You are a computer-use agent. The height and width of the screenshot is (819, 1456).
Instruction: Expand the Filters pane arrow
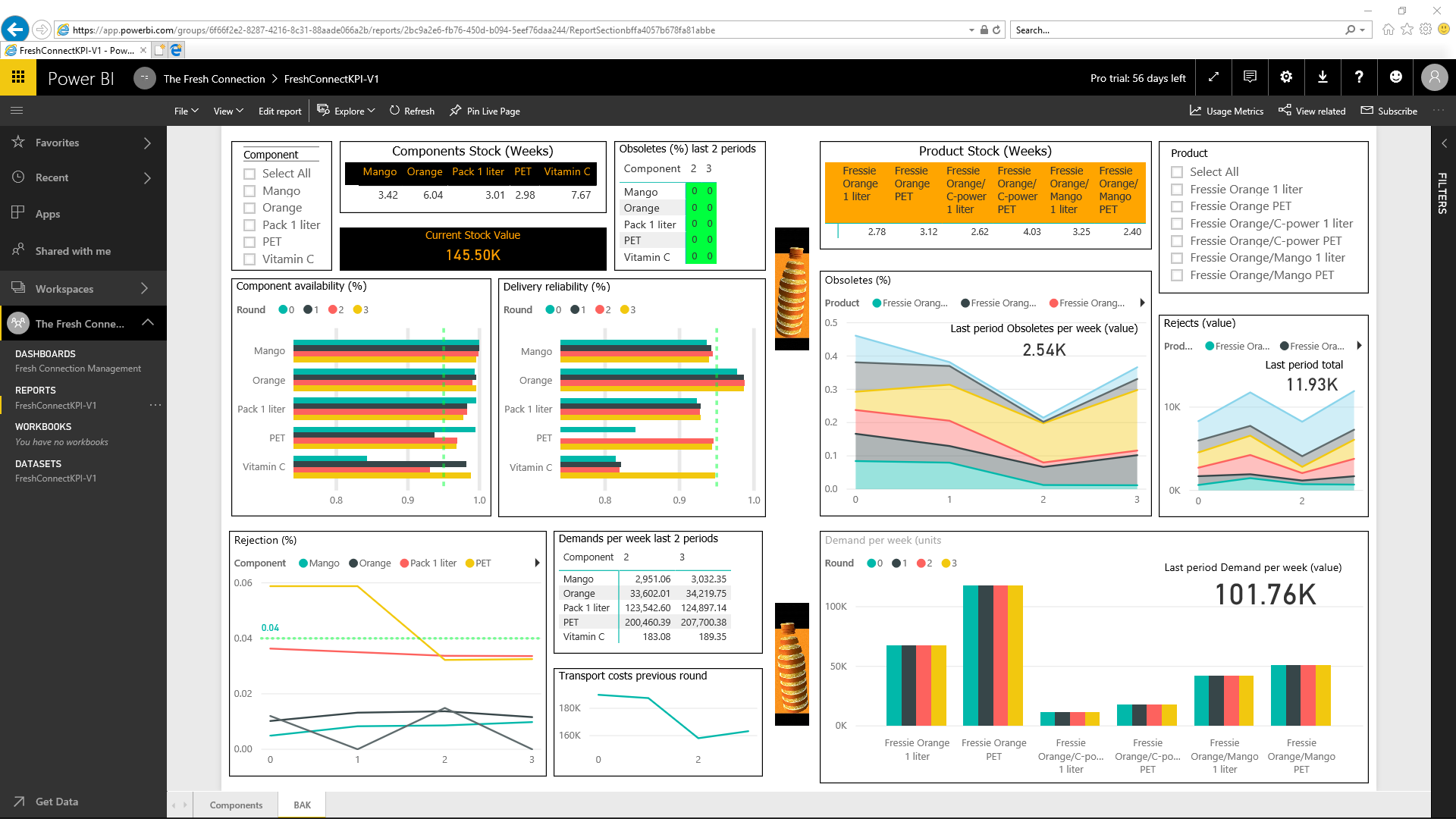(x=1444, y=143)
